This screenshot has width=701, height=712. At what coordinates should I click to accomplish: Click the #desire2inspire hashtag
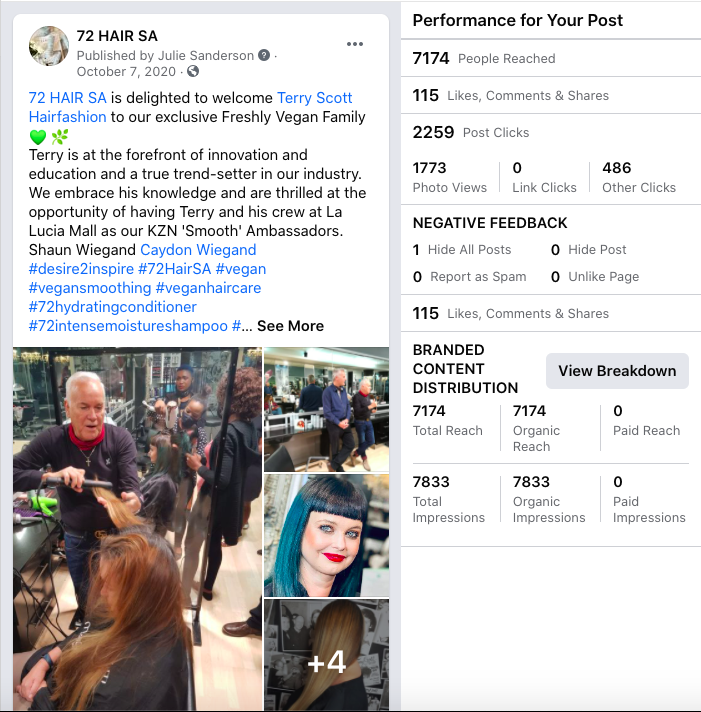pyautogui.click(x=81, y=269)
